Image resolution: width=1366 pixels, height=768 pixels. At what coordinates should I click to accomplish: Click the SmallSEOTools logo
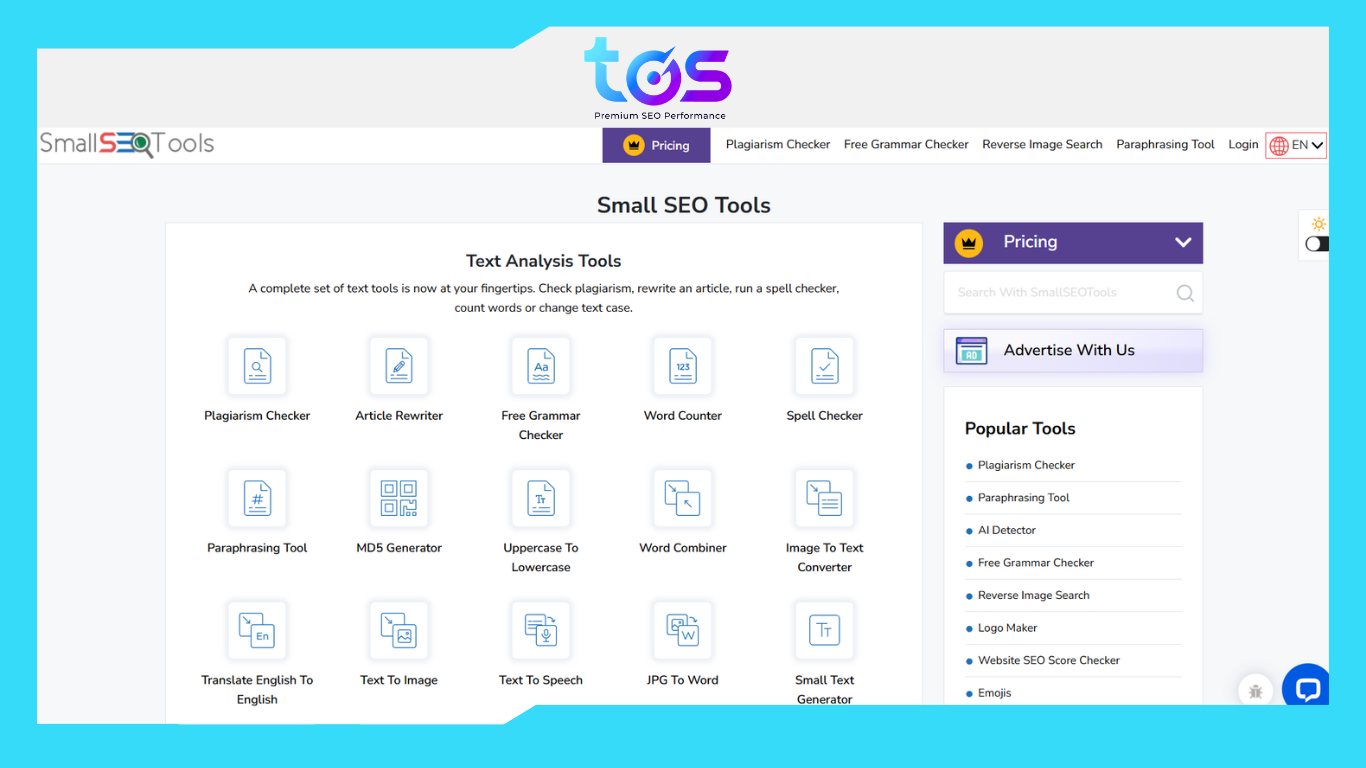click(127, 144)
